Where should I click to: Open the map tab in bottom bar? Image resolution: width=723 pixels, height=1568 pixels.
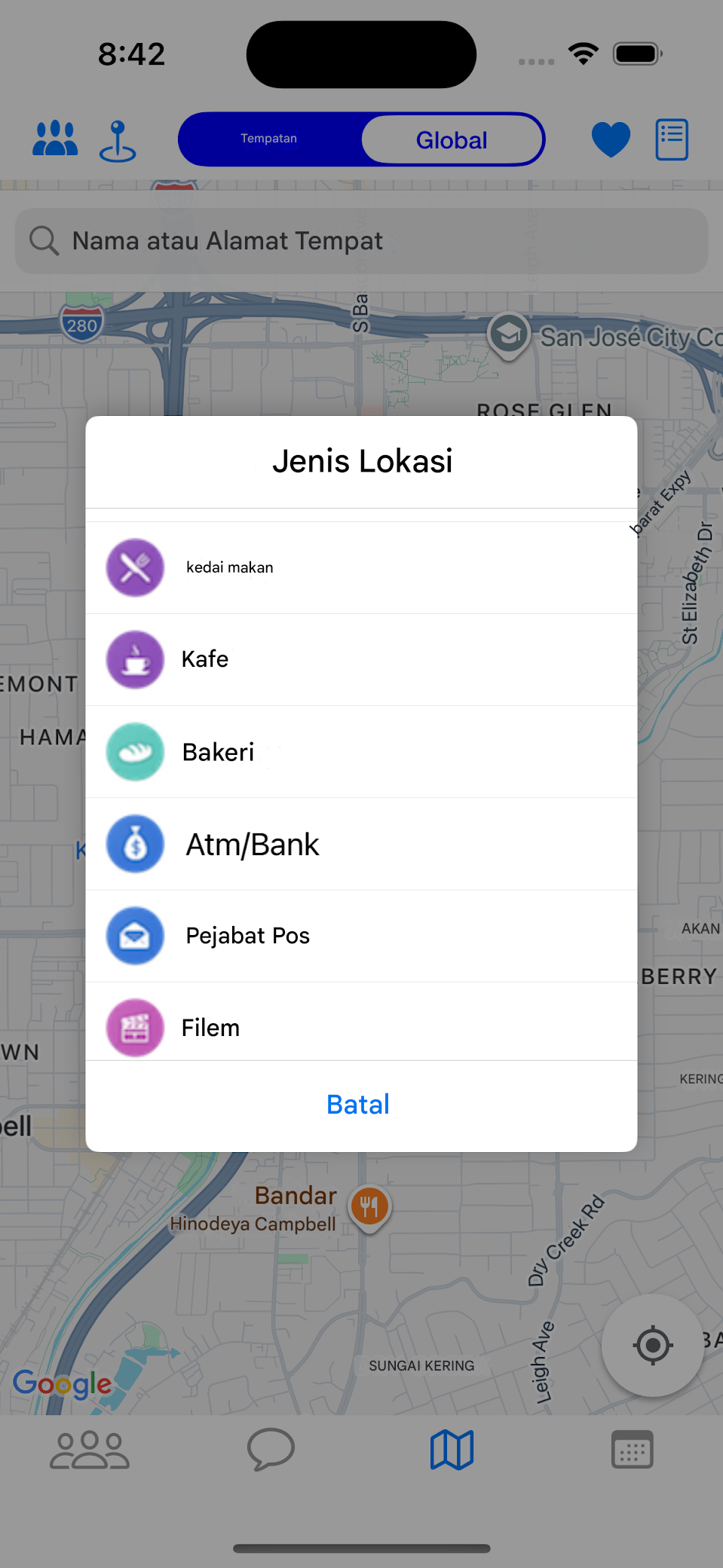pyautogui.click(x=452, y=1450)
